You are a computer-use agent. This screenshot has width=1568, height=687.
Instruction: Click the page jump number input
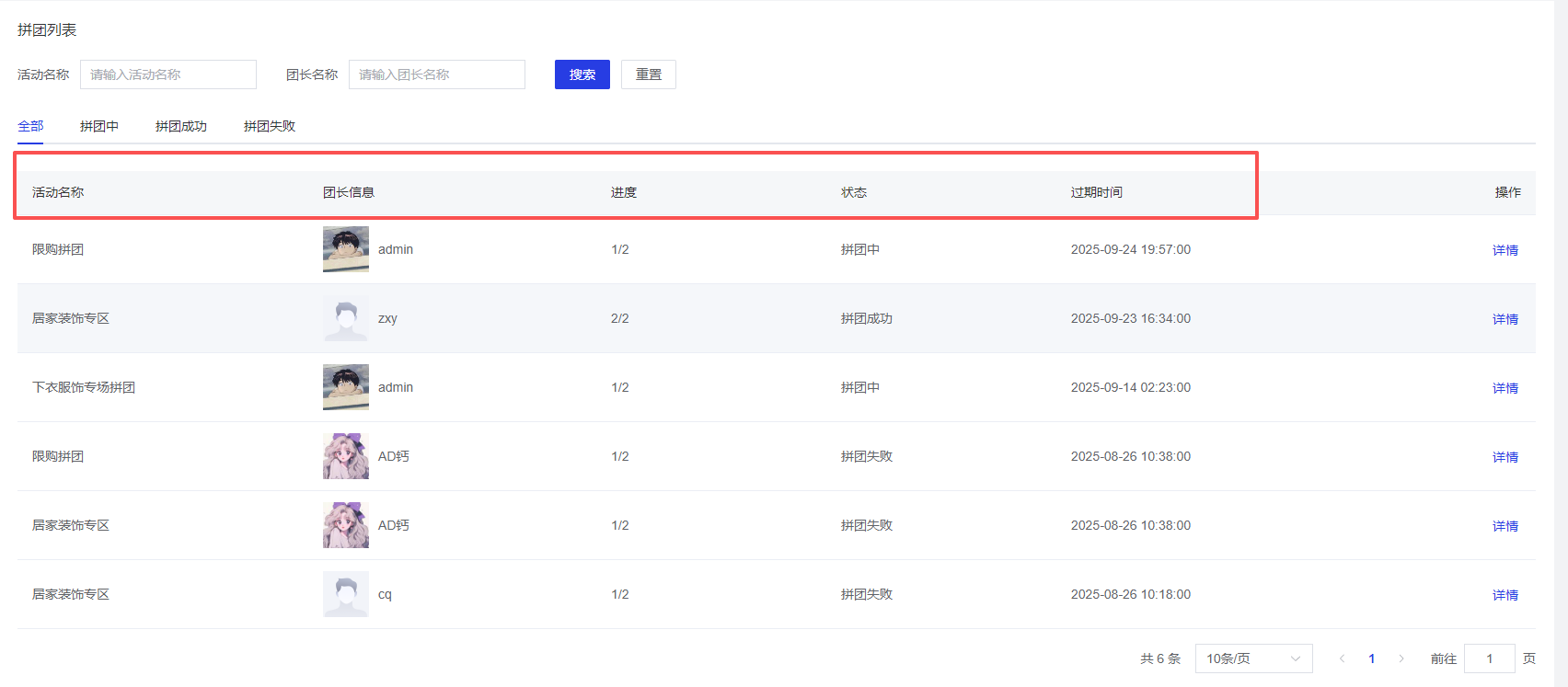[1489, 658]
